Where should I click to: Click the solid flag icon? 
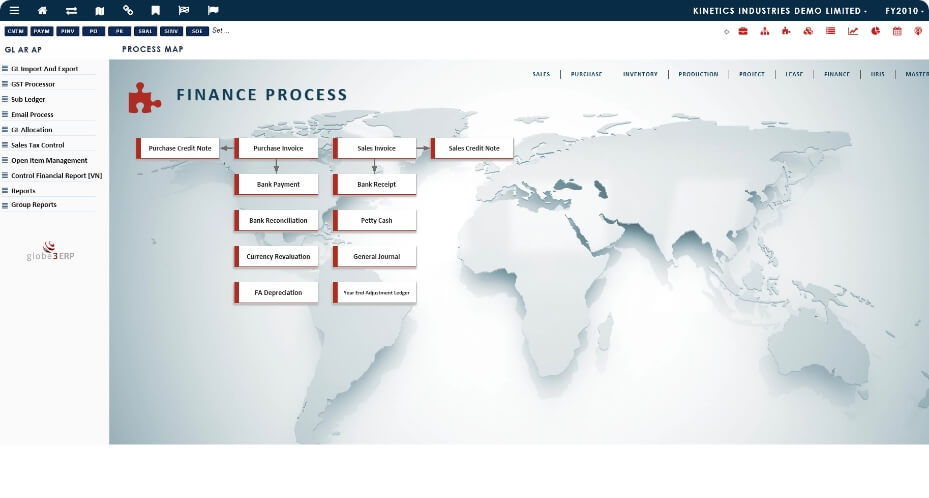213,10
